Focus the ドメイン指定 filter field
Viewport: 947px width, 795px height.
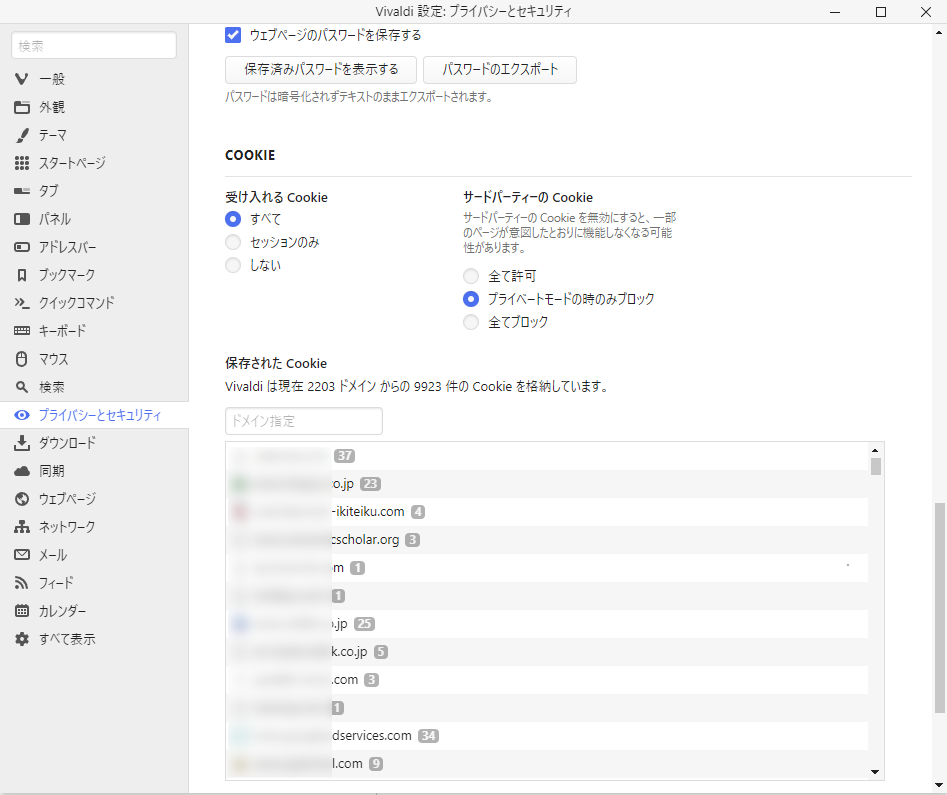click(304, 421)
